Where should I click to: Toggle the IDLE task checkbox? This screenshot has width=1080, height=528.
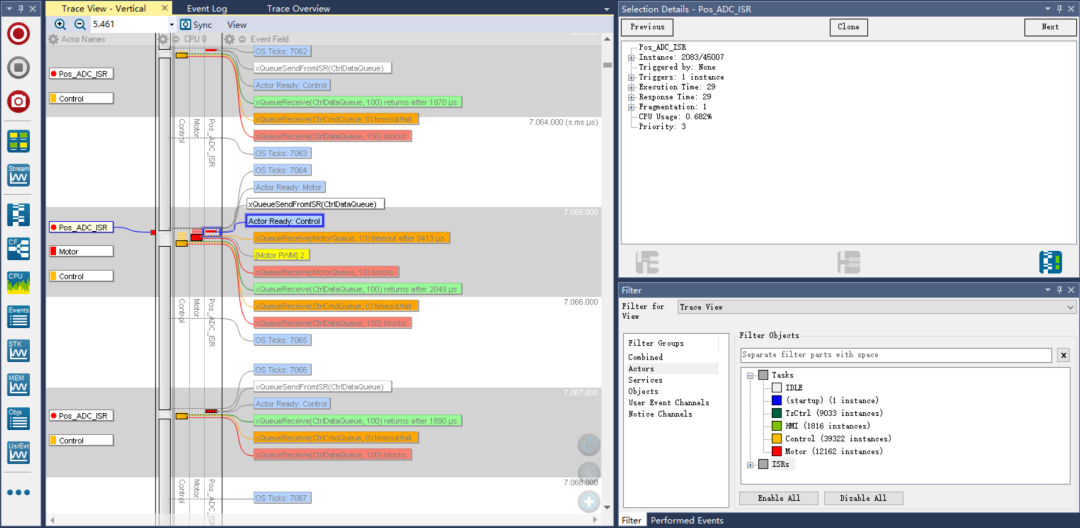(777, 388)
